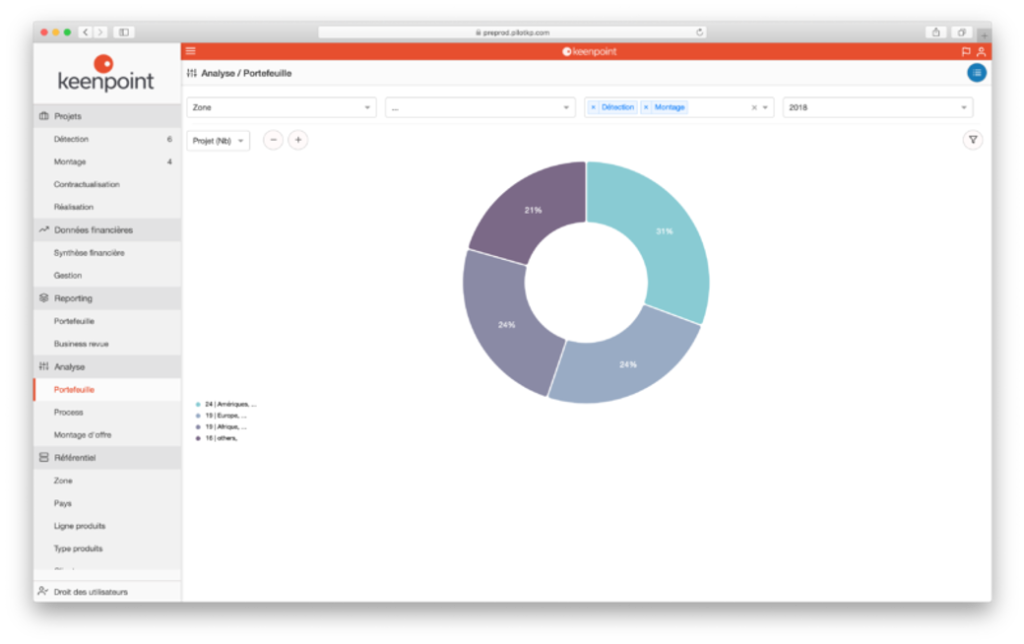Click the Amériques legend color dot

point(198,405)
